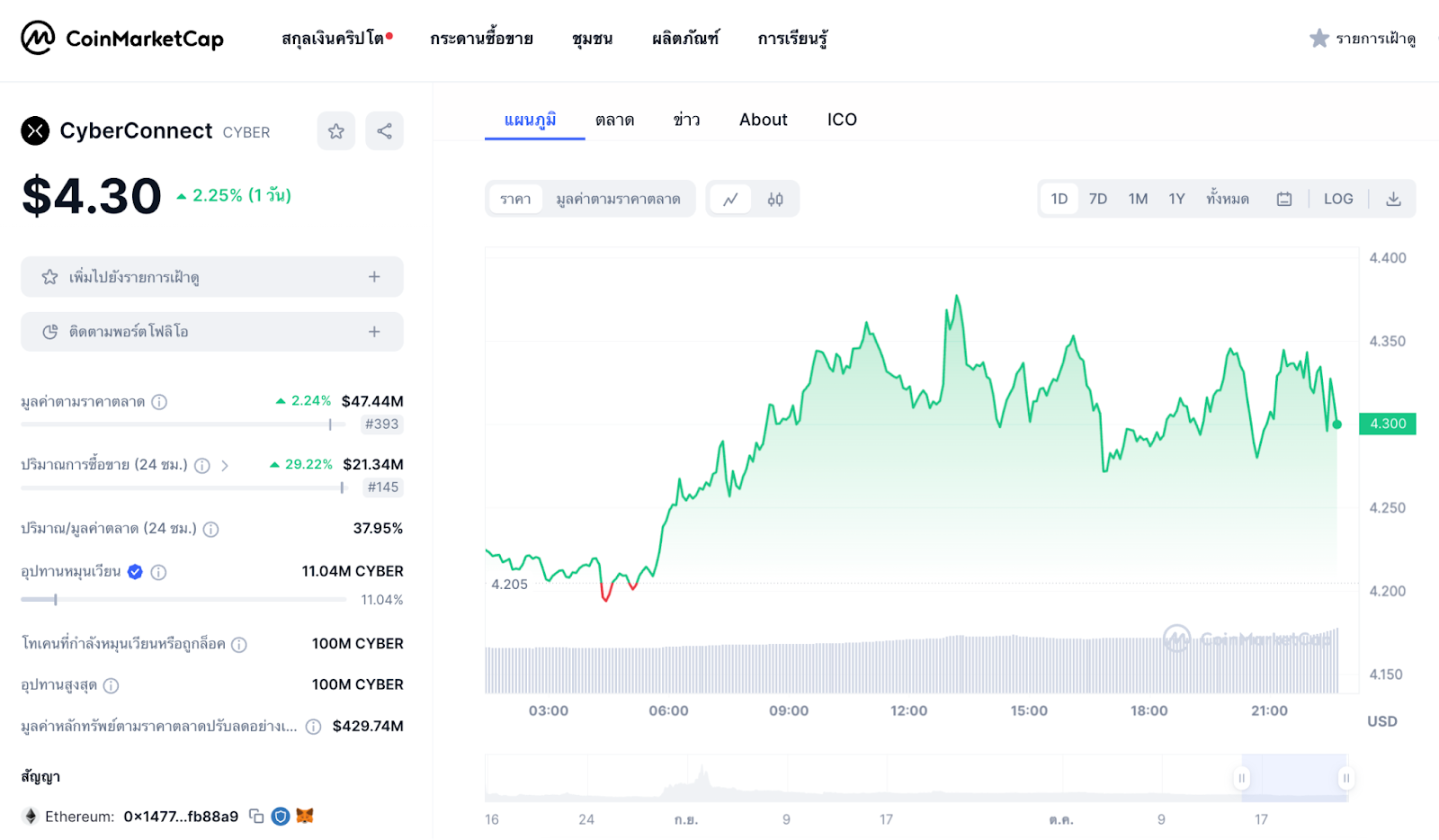Image resolution: width=1439 pixels, height=840 pixels.
Task: Select the 7D time range
Action: point(1098,199)
